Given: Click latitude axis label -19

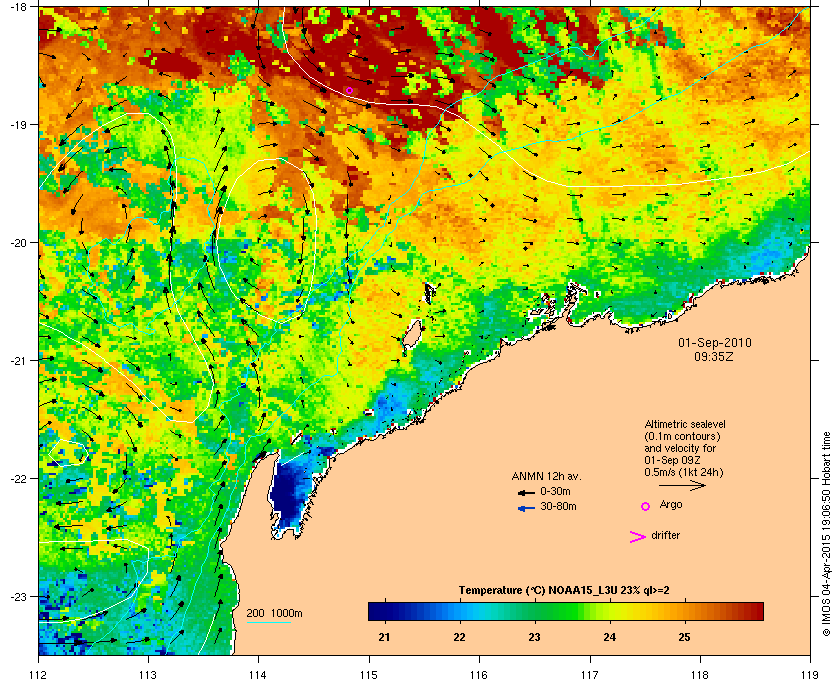Looking at the screenshot, I should 18,124.
